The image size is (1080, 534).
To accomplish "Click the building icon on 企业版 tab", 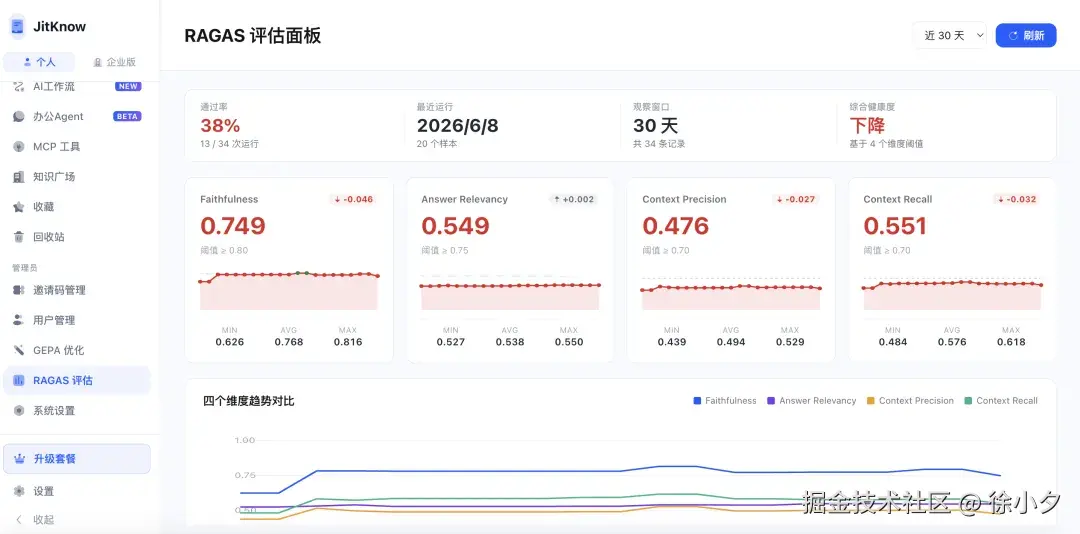I will click(97, 62).
